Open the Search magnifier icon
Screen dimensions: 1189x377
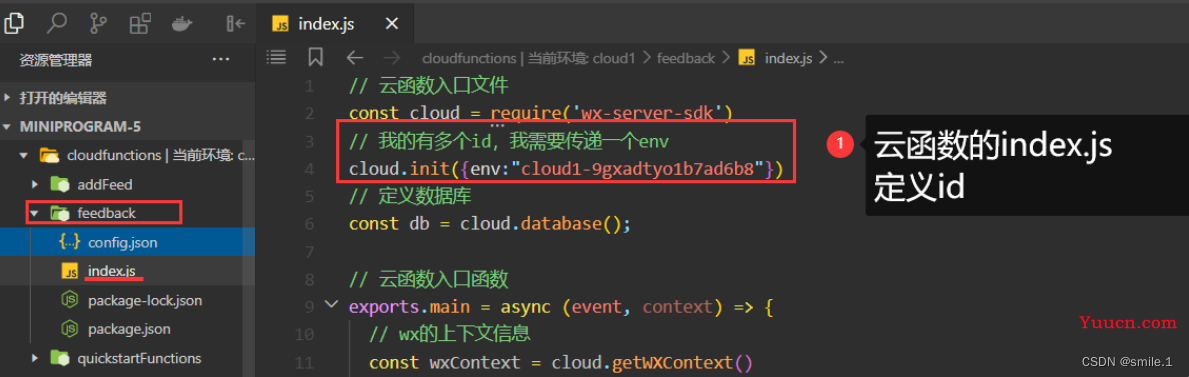coord(56,24)
